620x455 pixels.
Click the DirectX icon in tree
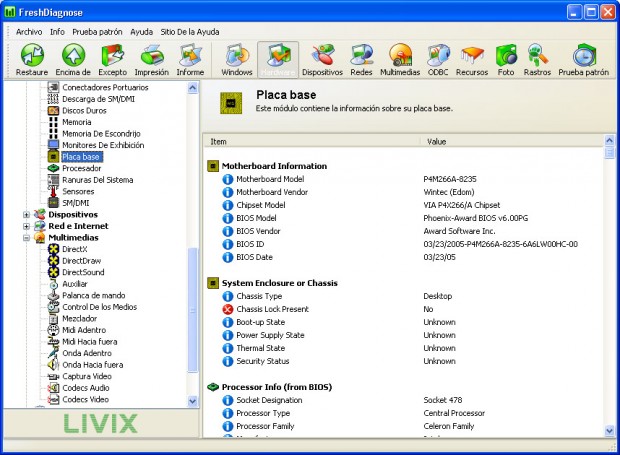(53, 249)
